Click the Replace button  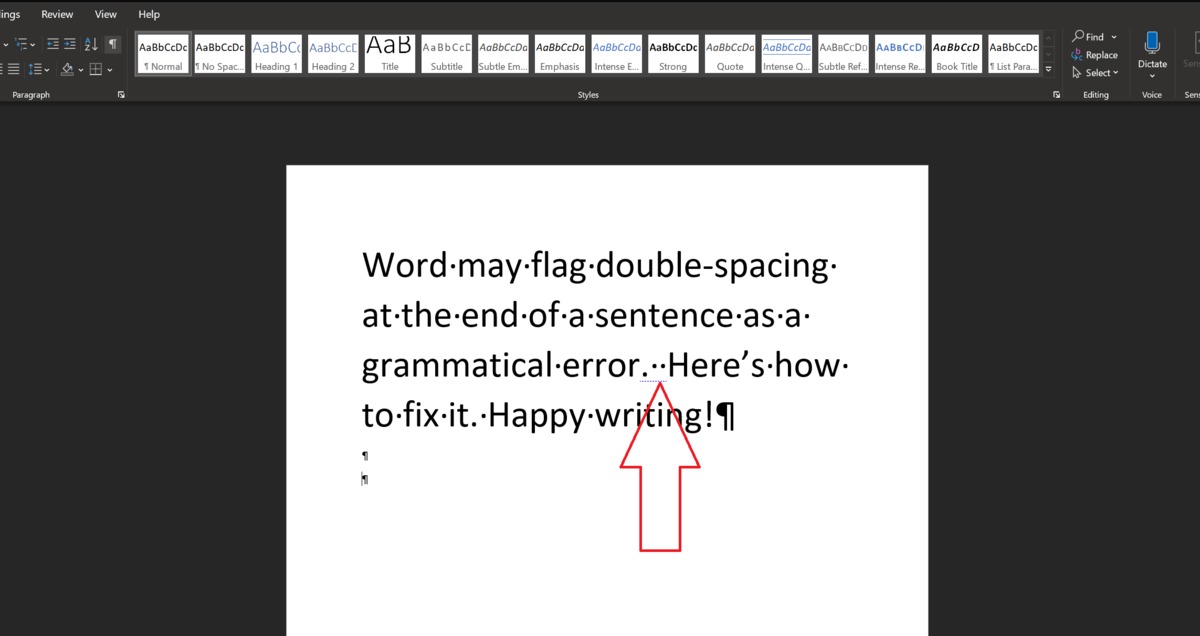[1094, 55]
